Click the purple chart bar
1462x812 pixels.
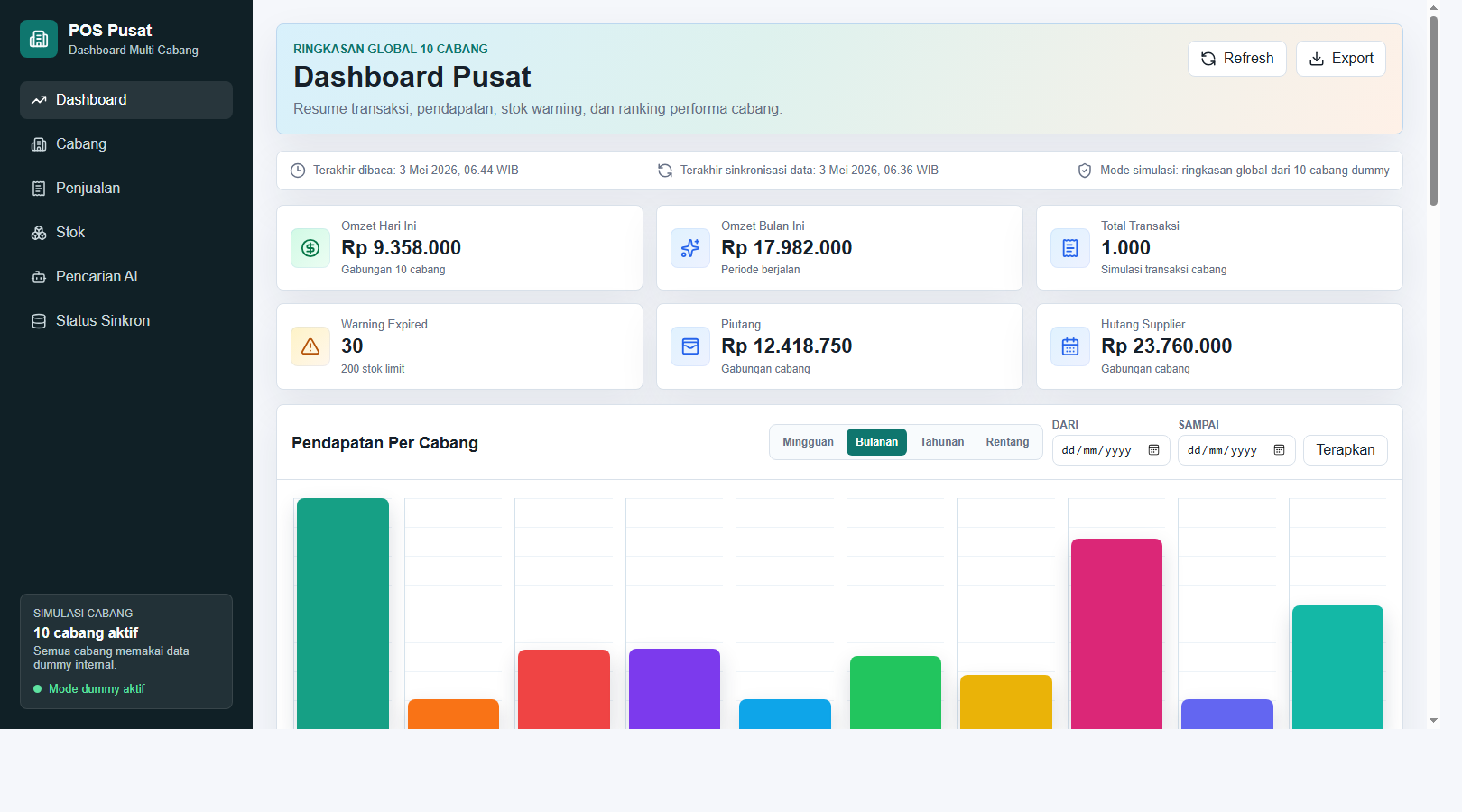click(x=674, y=688)
